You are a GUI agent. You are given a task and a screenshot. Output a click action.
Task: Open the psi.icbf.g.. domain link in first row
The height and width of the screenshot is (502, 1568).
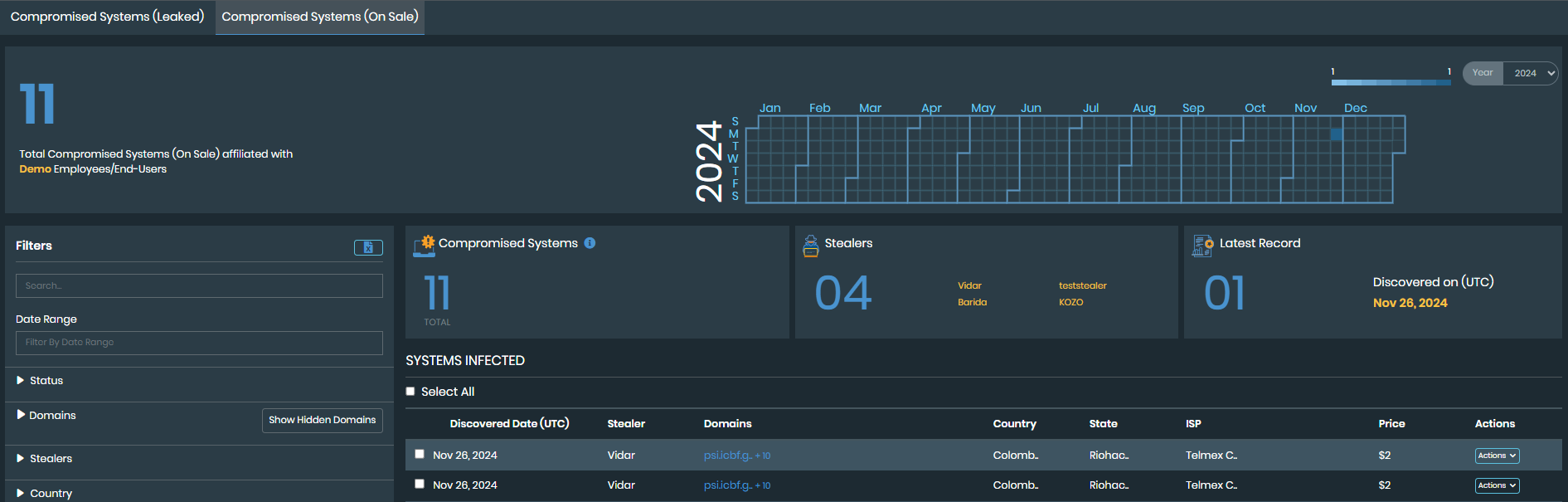coord(727,456)
